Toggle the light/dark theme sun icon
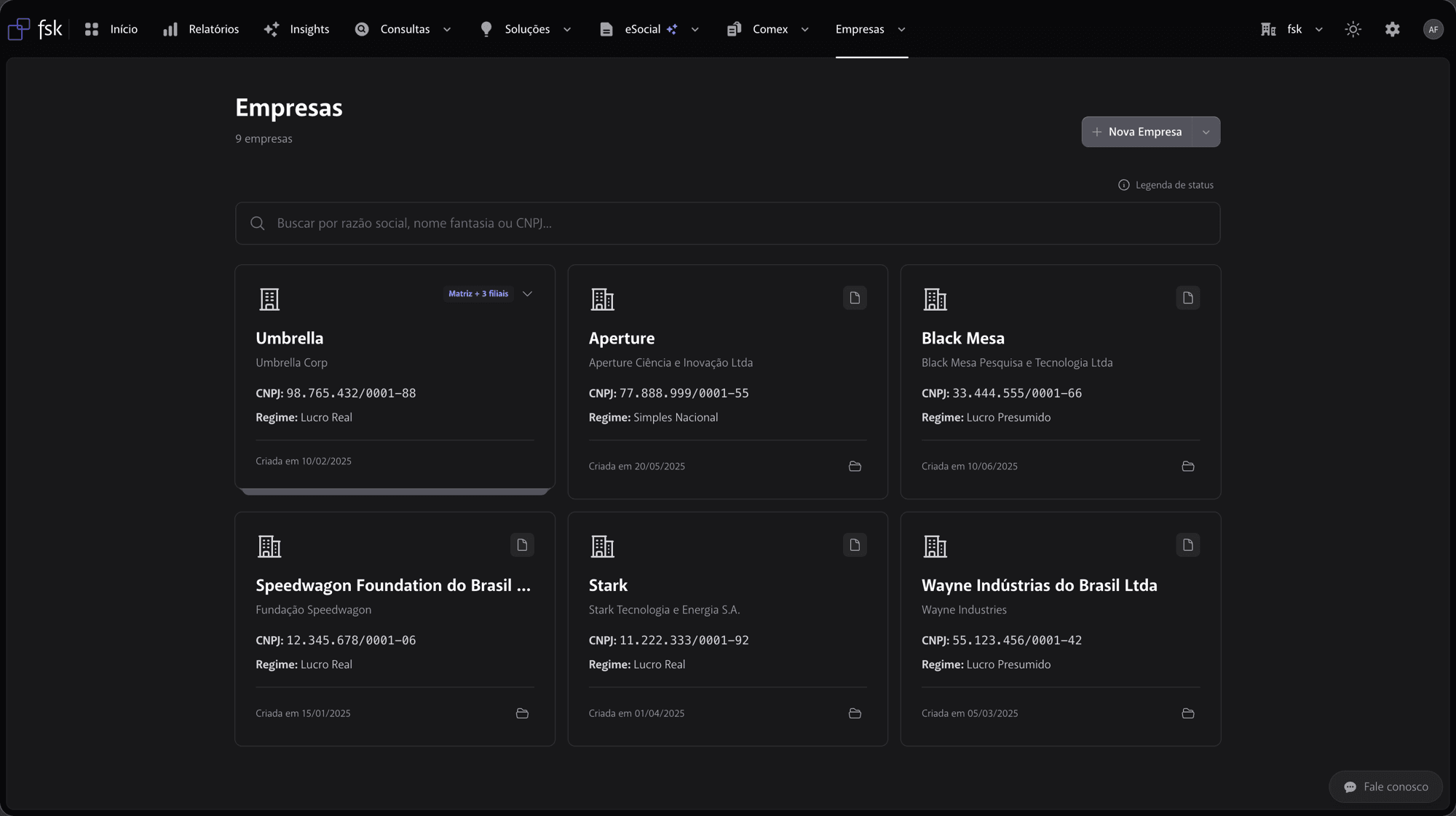1456x816 pixels. [1353, 29]
